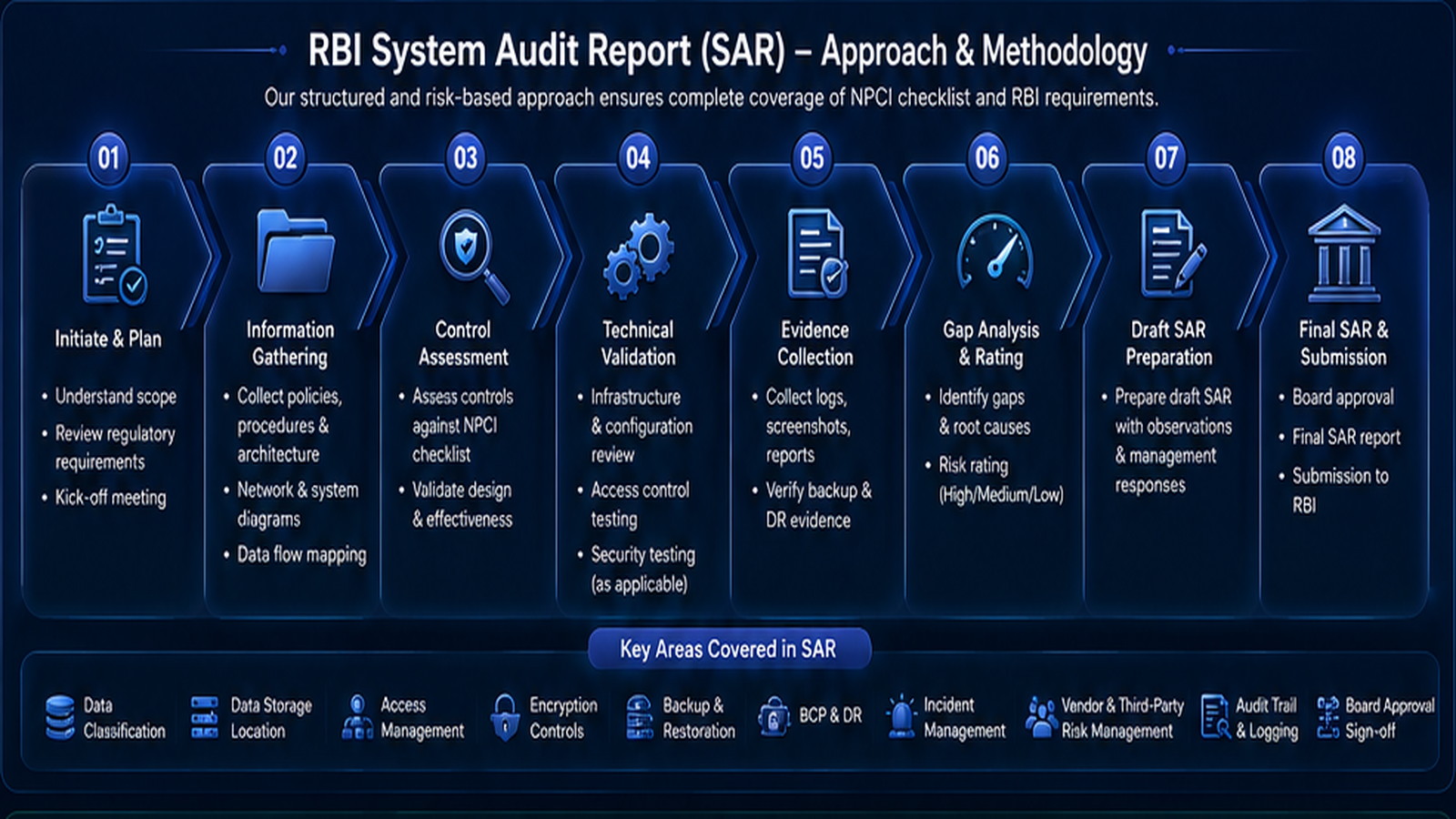Click the Final SAR & Submission heading
1456x819 pixels.
1344,343
